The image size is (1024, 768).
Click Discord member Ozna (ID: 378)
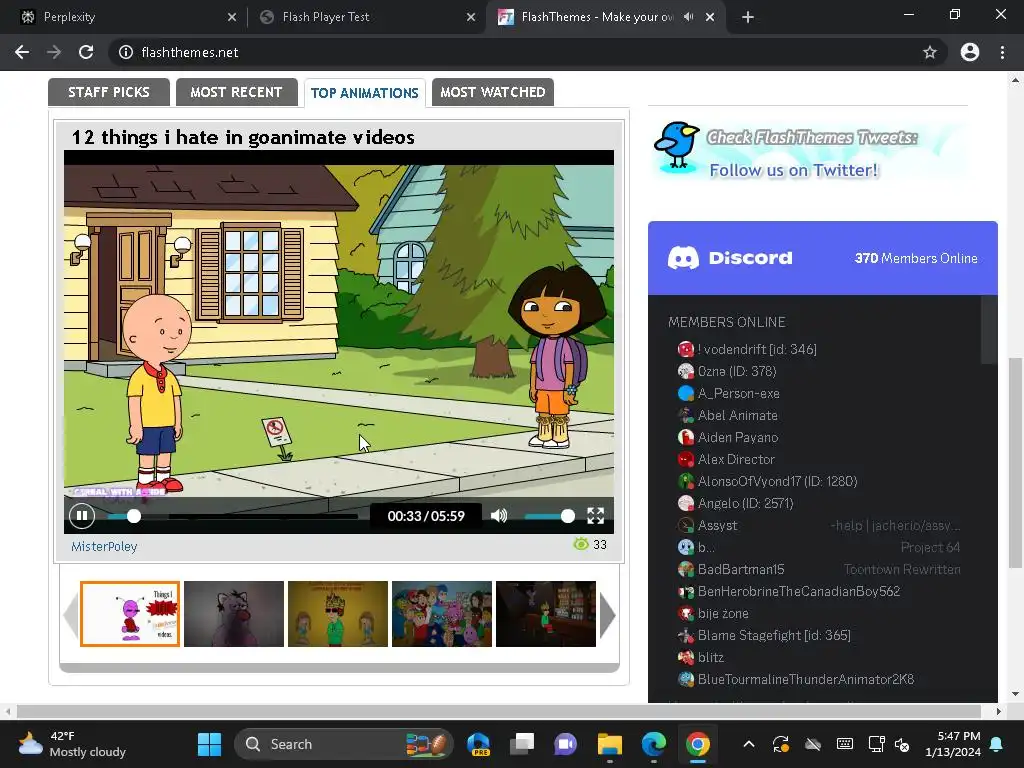pos(737,371)
